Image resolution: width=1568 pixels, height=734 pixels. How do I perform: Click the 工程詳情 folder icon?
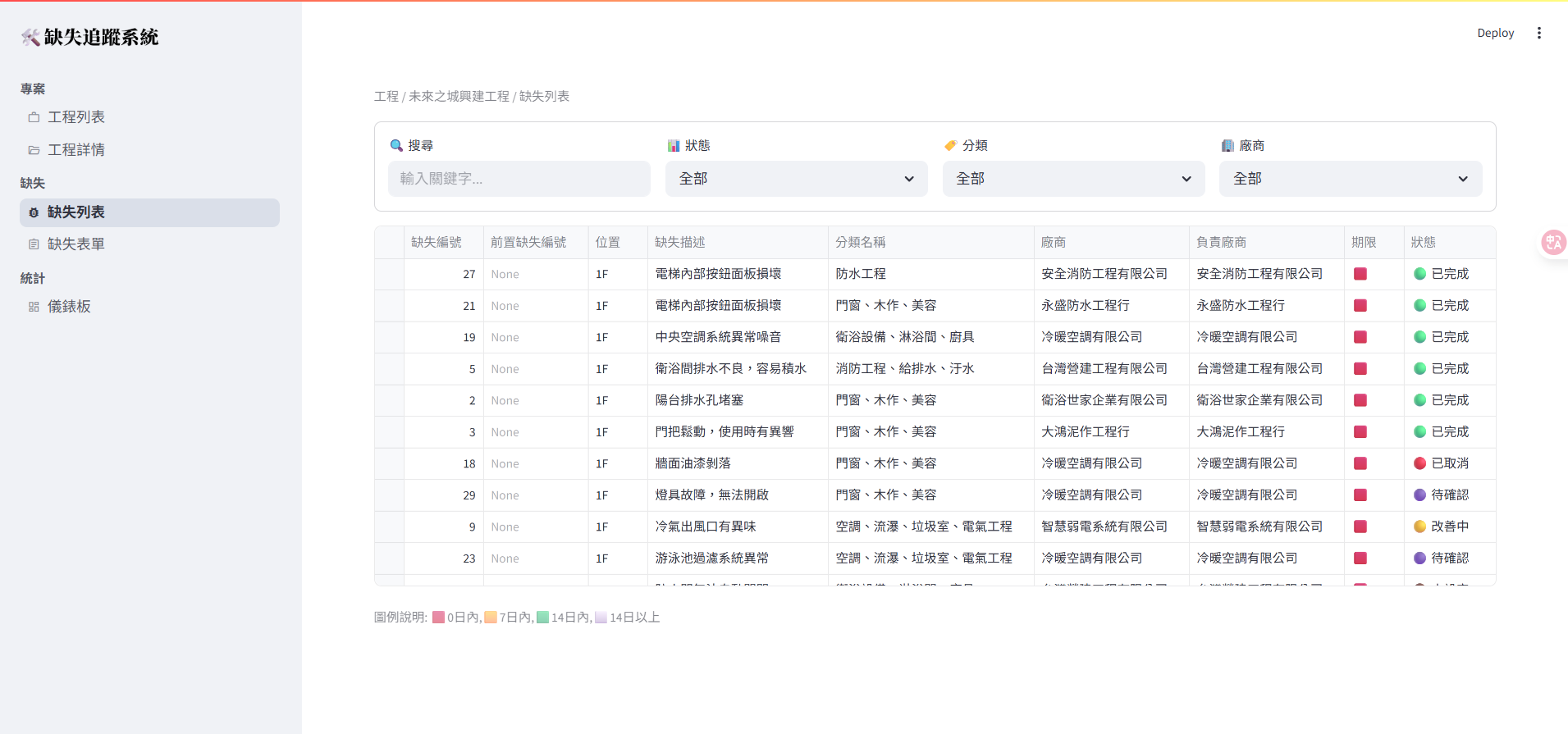[x=34, y=150]
